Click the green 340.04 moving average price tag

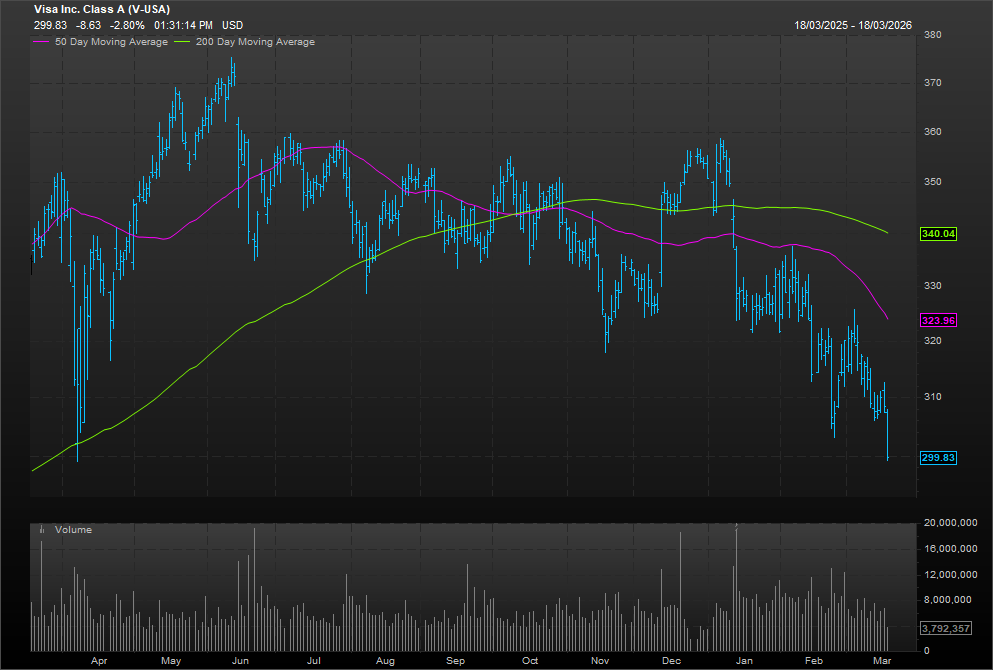coord(938,234)
